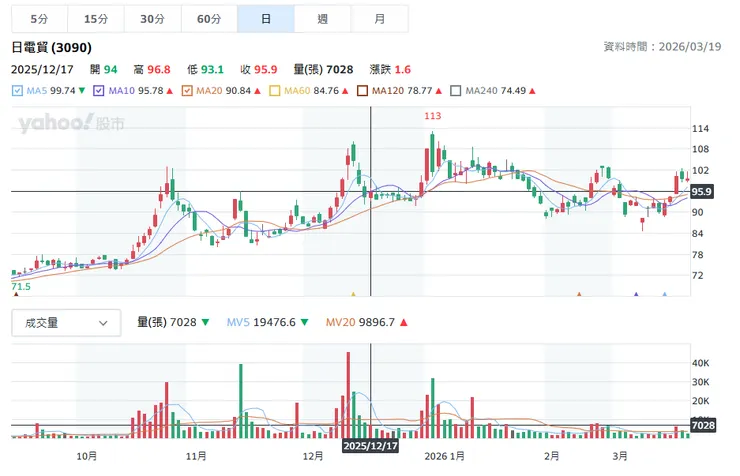This screenshot has width=740, height=476.
Task: Click the red up arrow beside MA20 value
Action: [x=257, y=91]
